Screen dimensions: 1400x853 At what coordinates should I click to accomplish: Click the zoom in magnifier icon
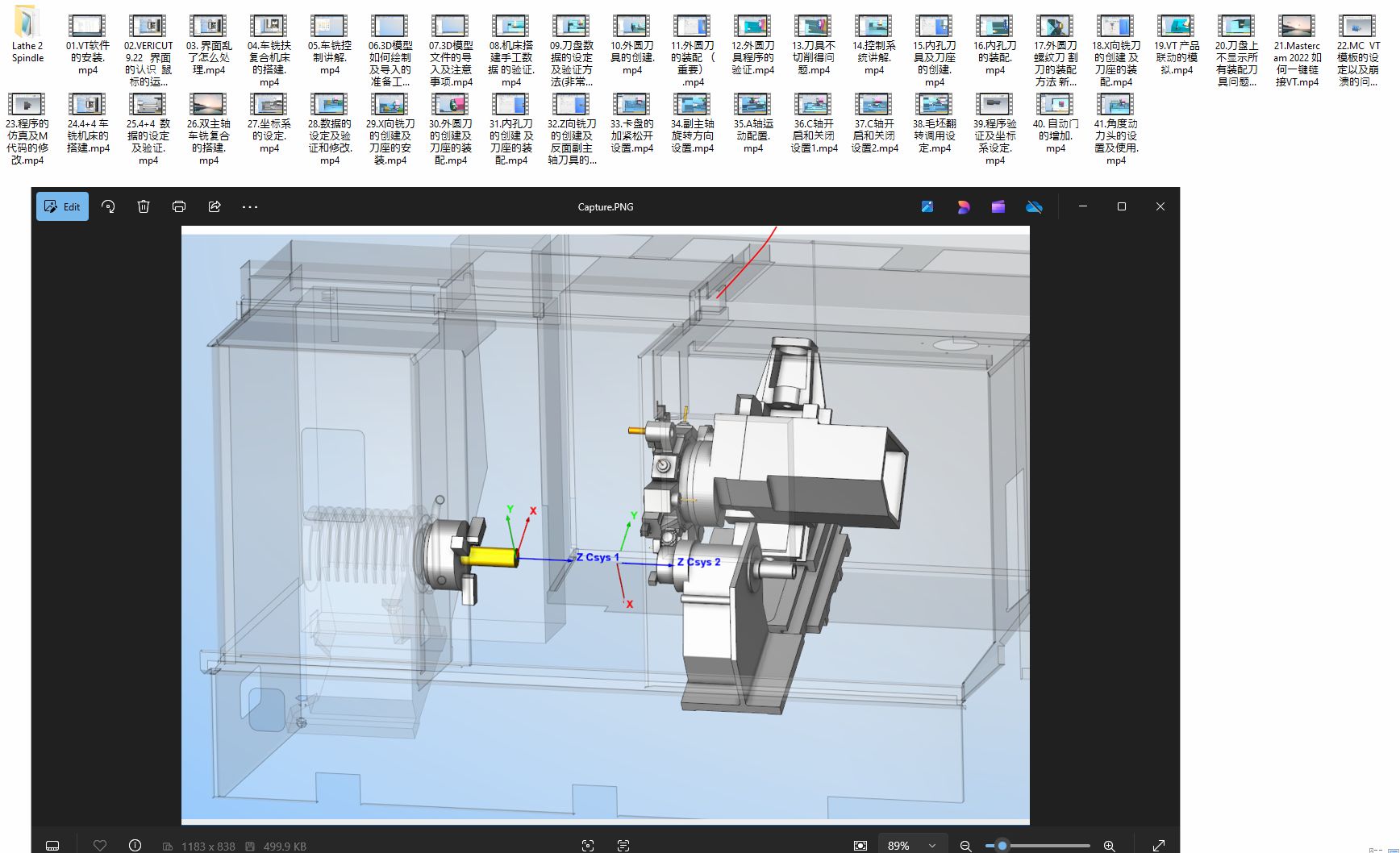click(x=1110, y=845)
